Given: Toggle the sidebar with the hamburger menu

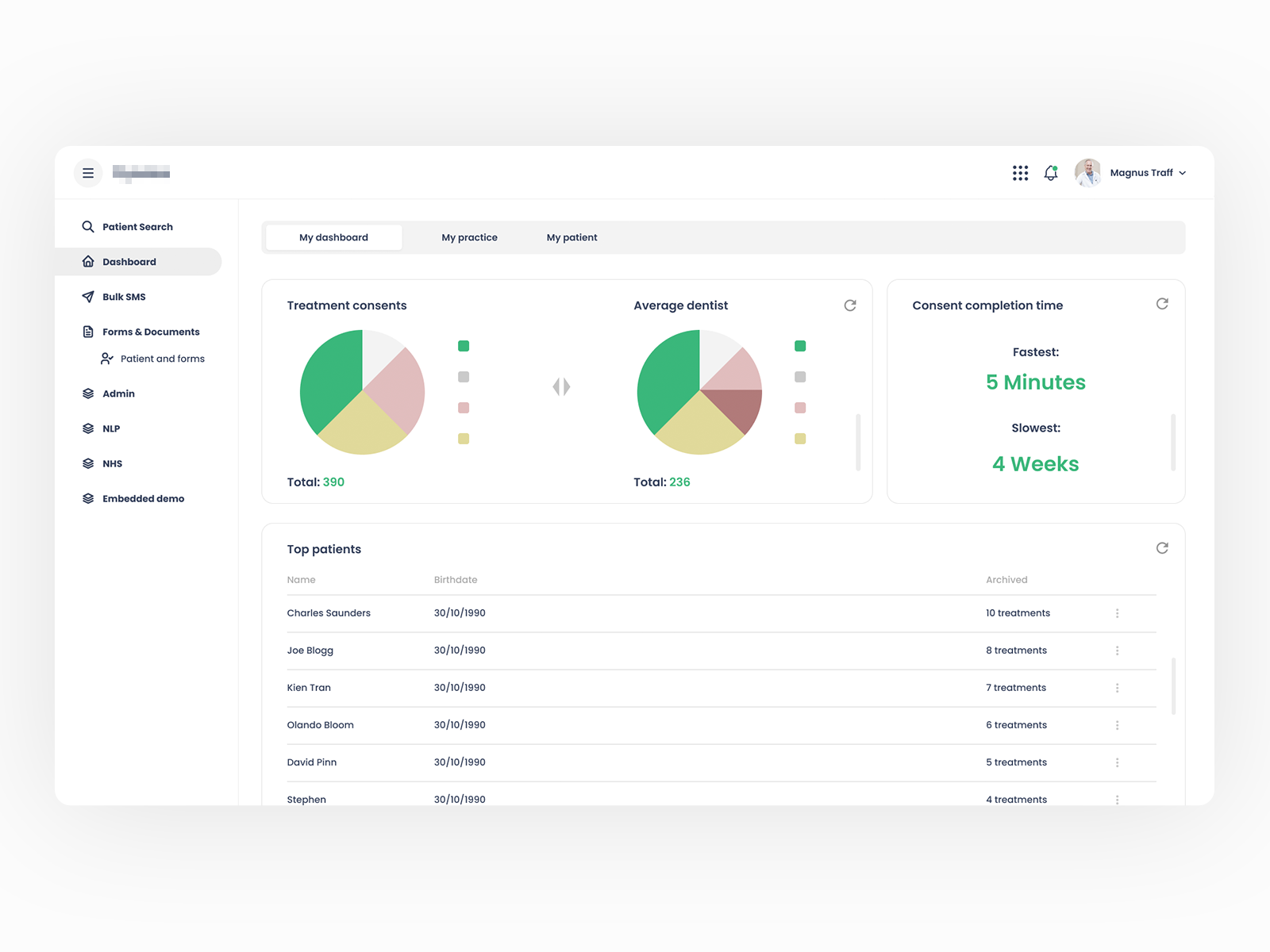Looking at the screenshot, I should (88, 173).
